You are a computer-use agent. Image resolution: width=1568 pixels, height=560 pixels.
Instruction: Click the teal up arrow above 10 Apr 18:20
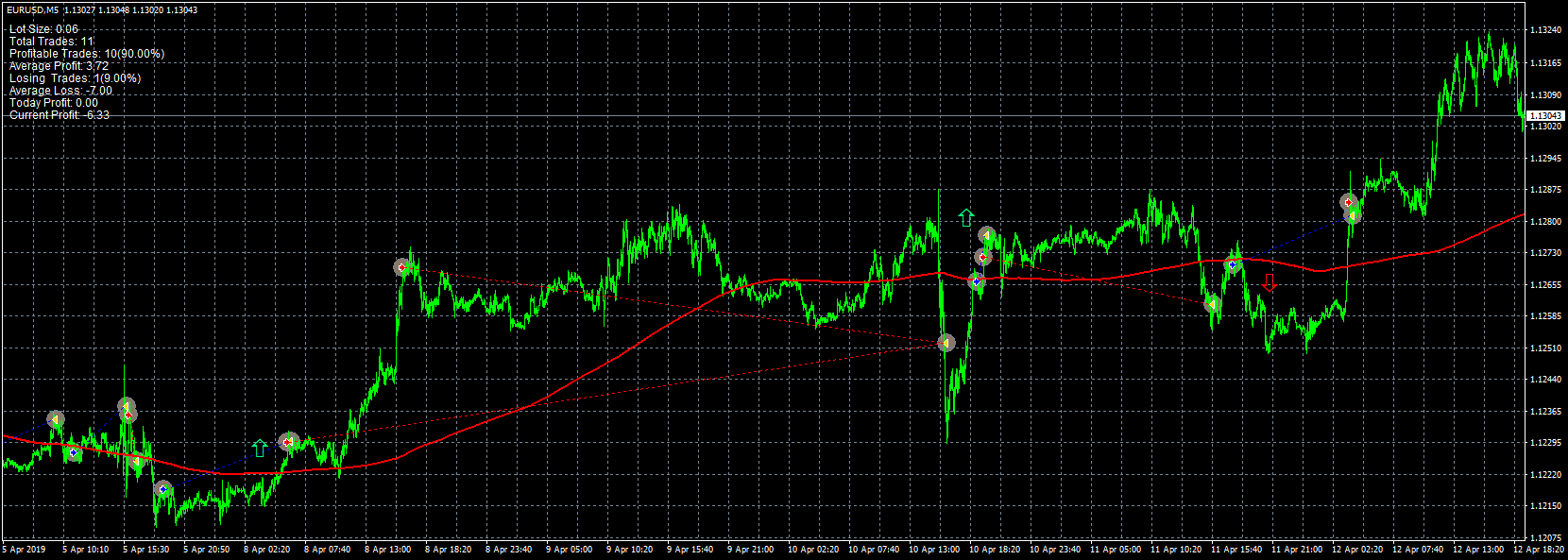pos(965,217)
